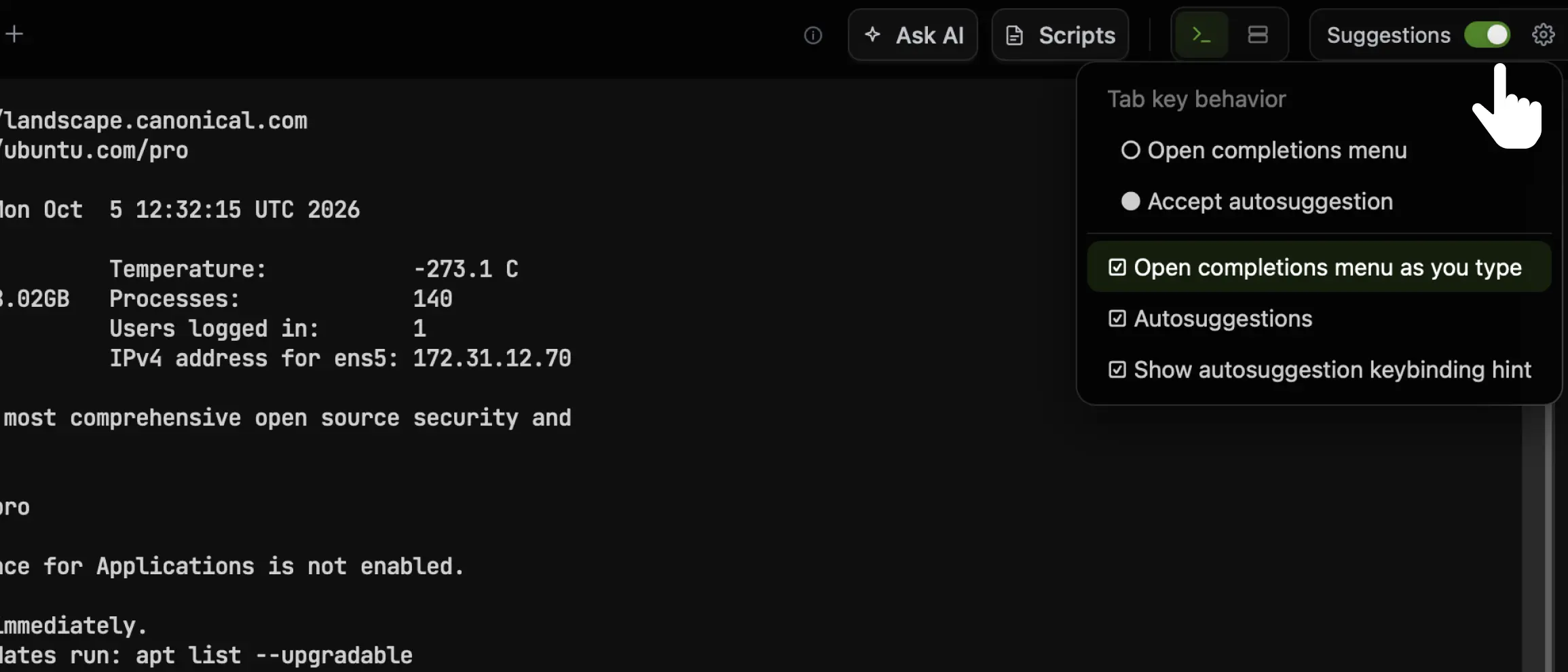Click the suggestions settings gear icon
This screenshot has width=1568, height=672.
(x=1543, y=35)
